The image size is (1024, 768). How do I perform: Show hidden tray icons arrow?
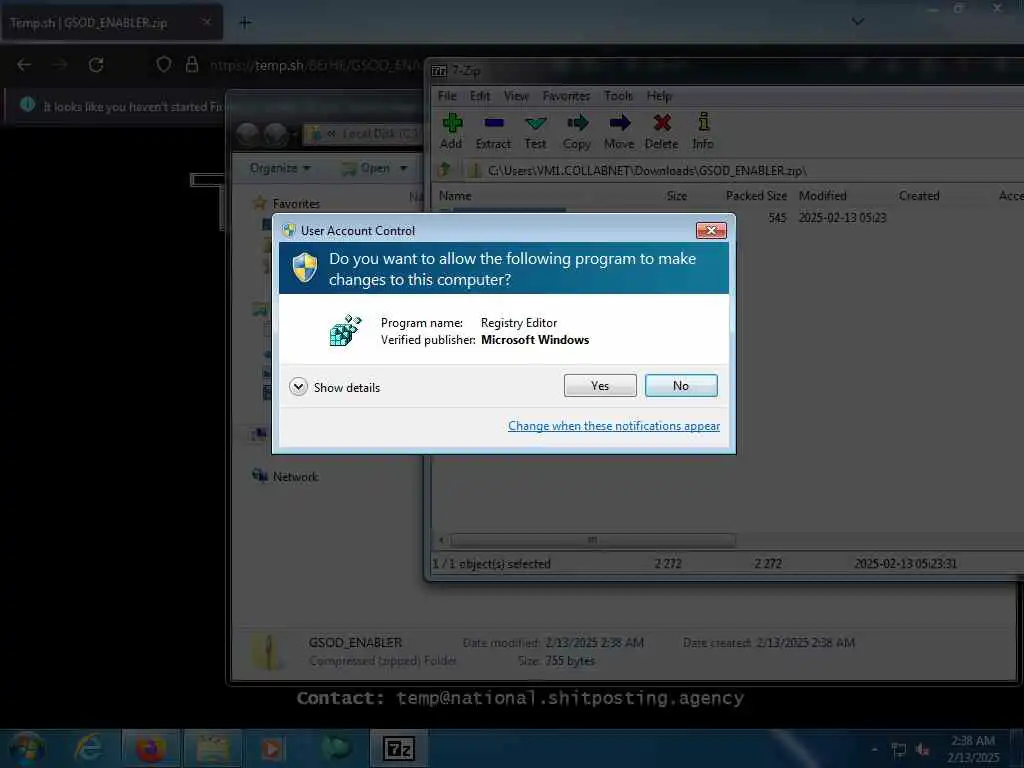874,750
